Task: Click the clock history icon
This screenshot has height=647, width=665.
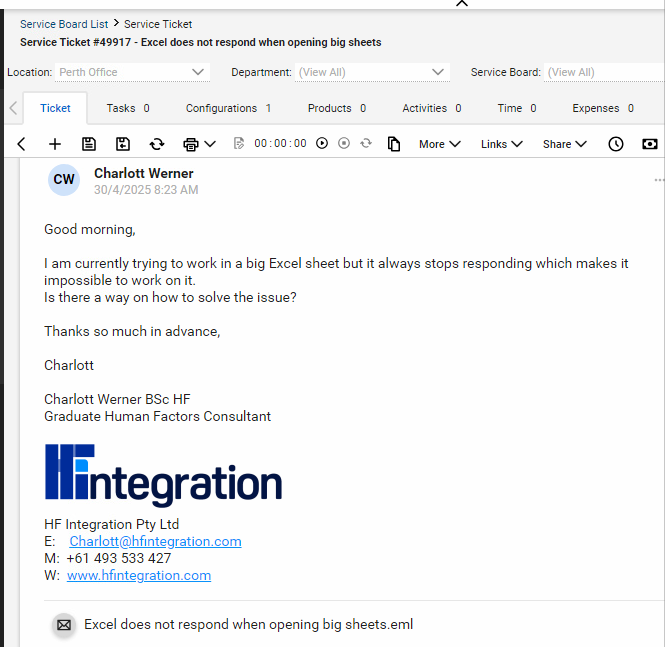Action: [x=616, y=144]
